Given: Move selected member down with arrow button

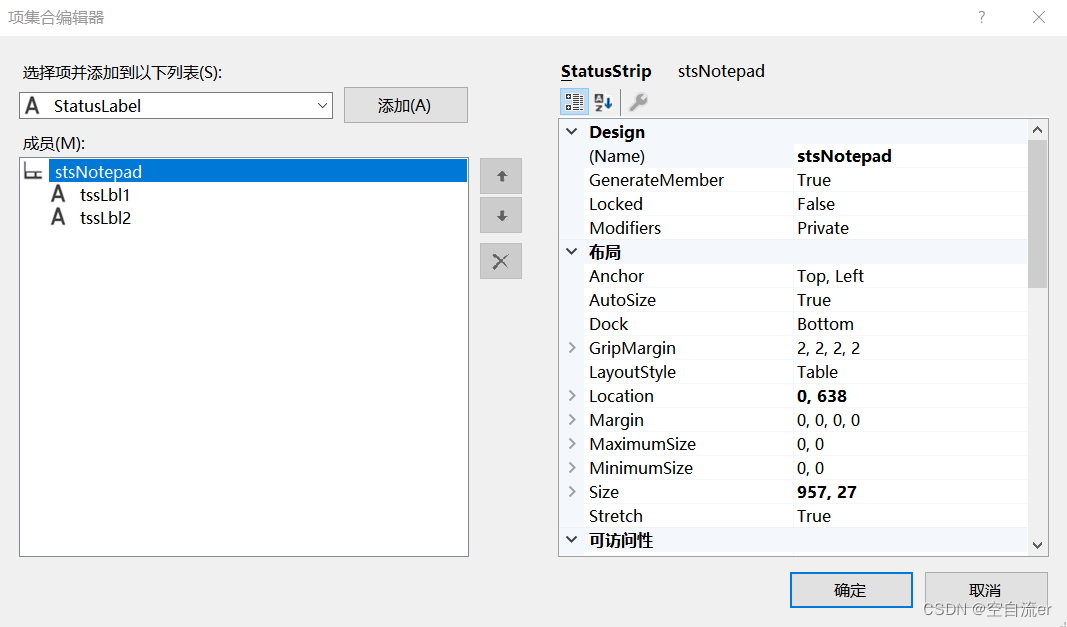Looking at the screenshot, I should 501,217.
